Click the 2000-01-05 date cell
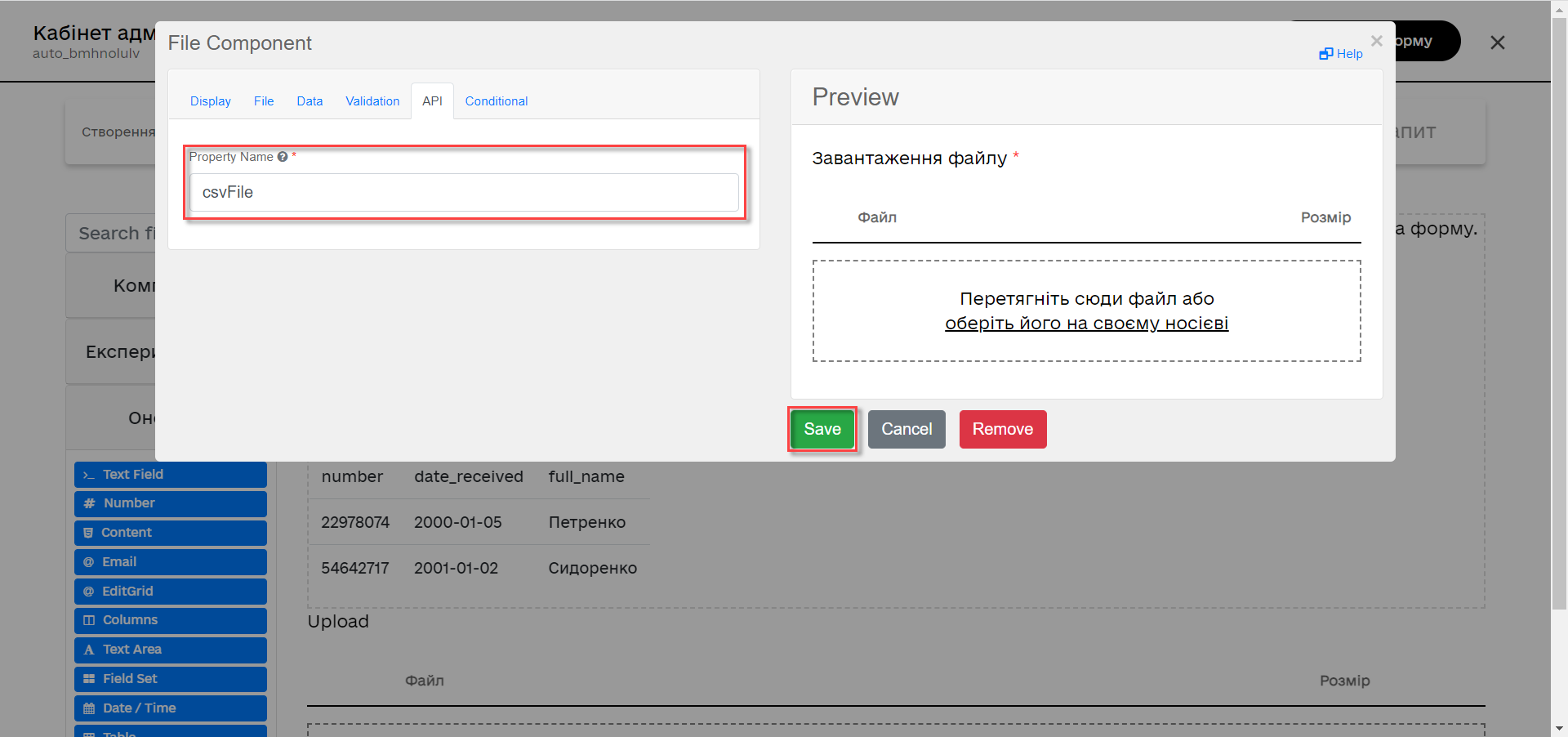The width and height of the screenshot is (1568, 737). tap(457, 522)
